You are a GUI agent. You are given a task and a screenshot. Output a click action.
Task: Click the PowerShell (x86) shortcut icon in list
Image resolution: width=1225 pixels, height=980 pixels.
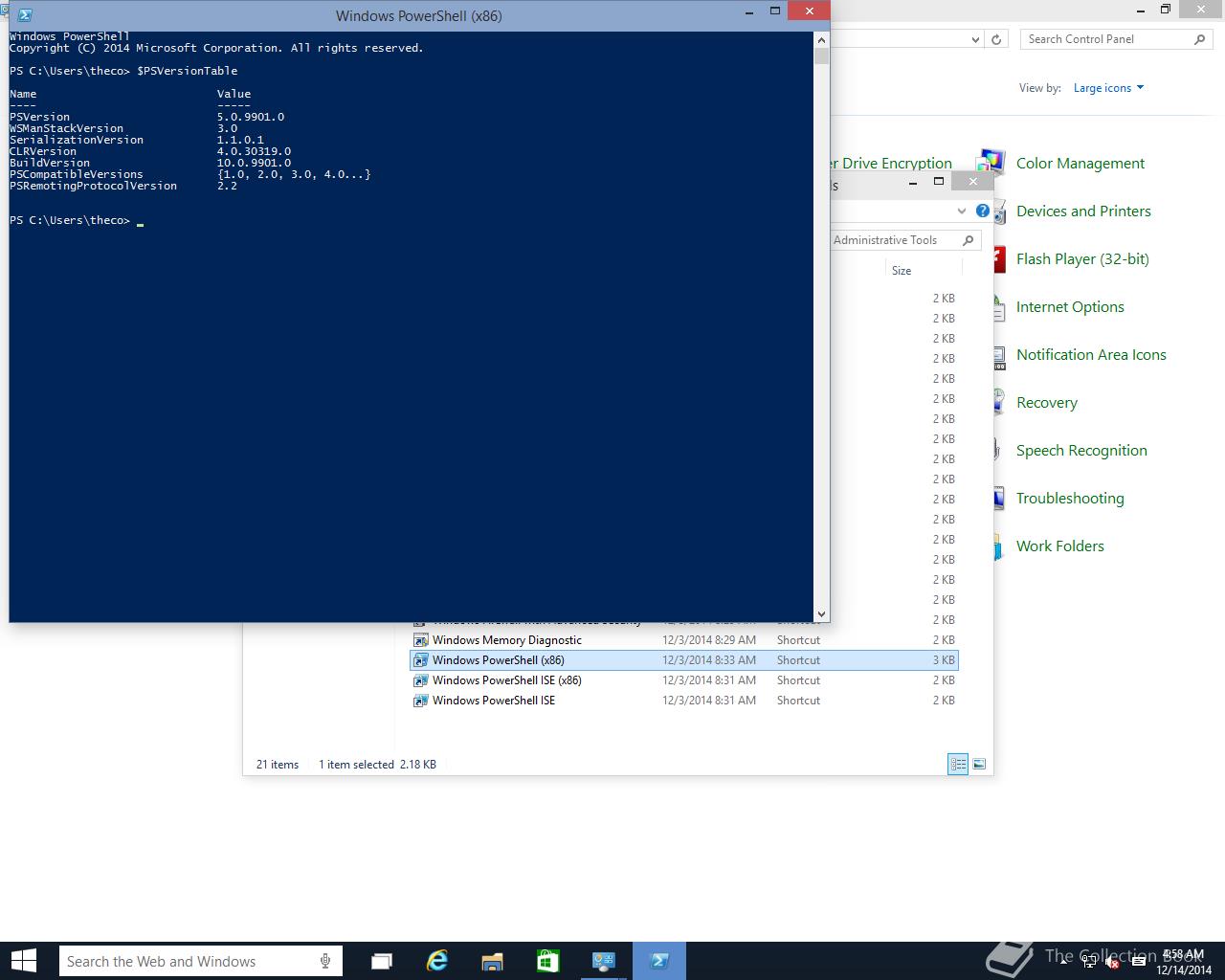(x=420, y=660)
